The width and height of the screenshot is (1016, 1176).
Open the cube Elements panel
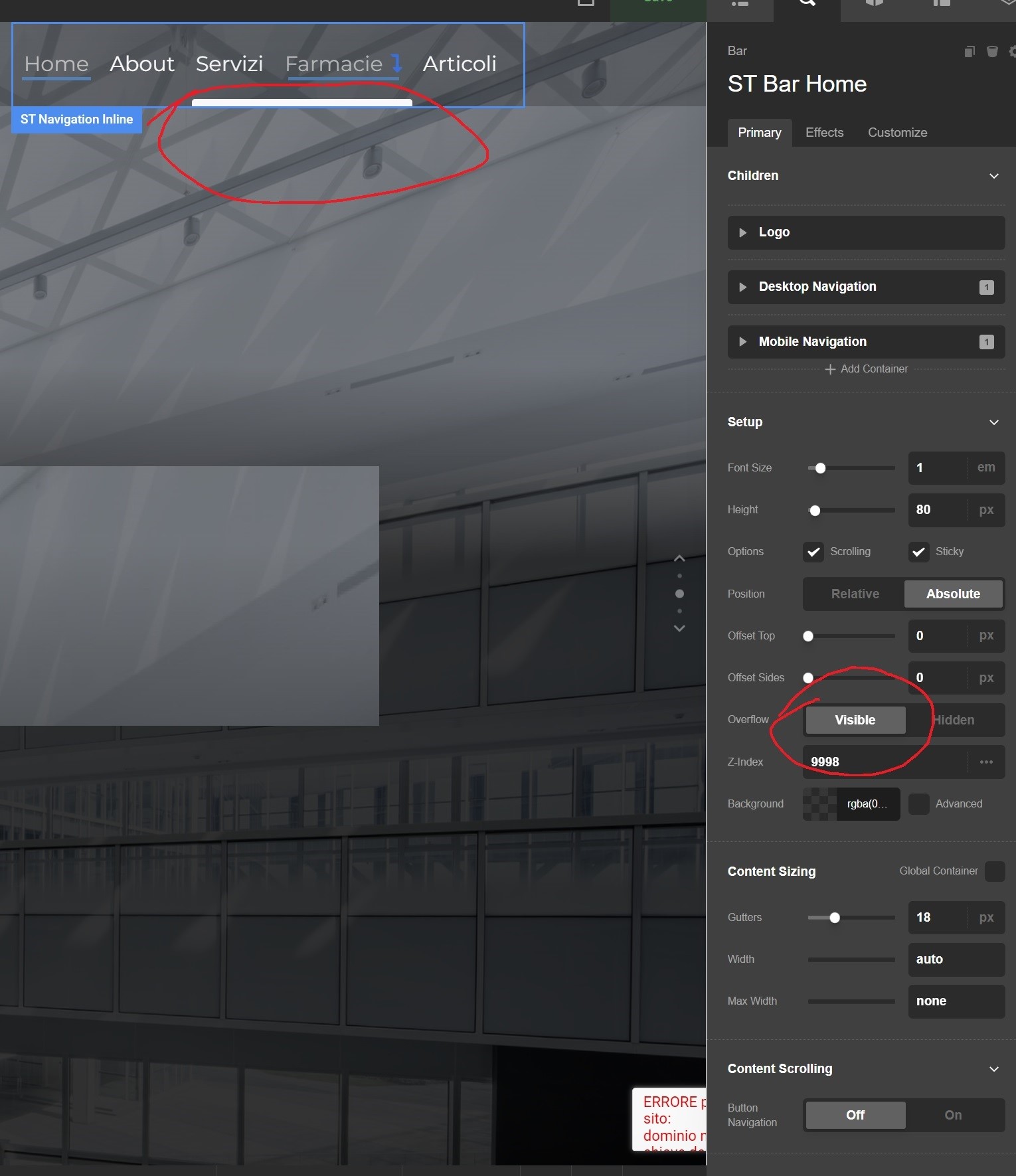tap(875, 3)
